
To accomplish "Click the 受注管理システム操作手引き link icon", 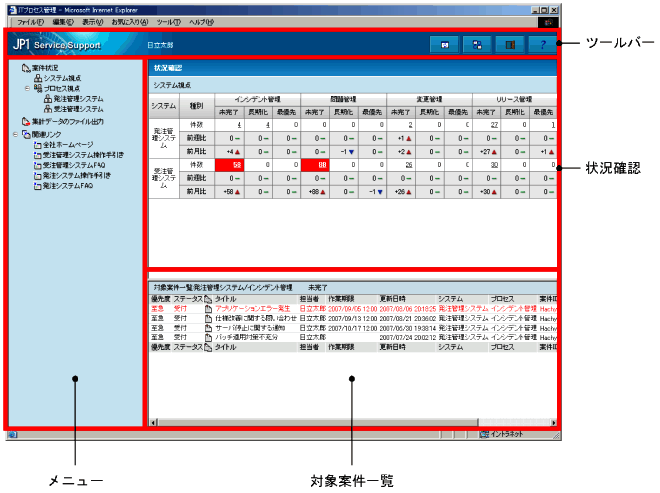I will [x=38, y=155].
